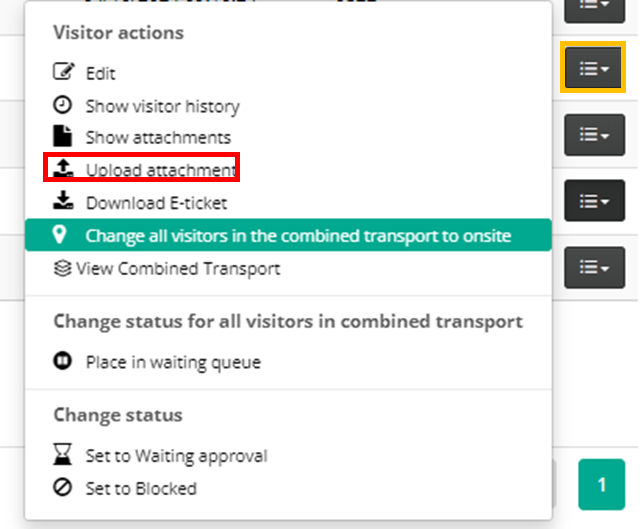Open the yellow-highlighted actions dropdown button
The width and height of the screenshot is (644, 529).
593,67
